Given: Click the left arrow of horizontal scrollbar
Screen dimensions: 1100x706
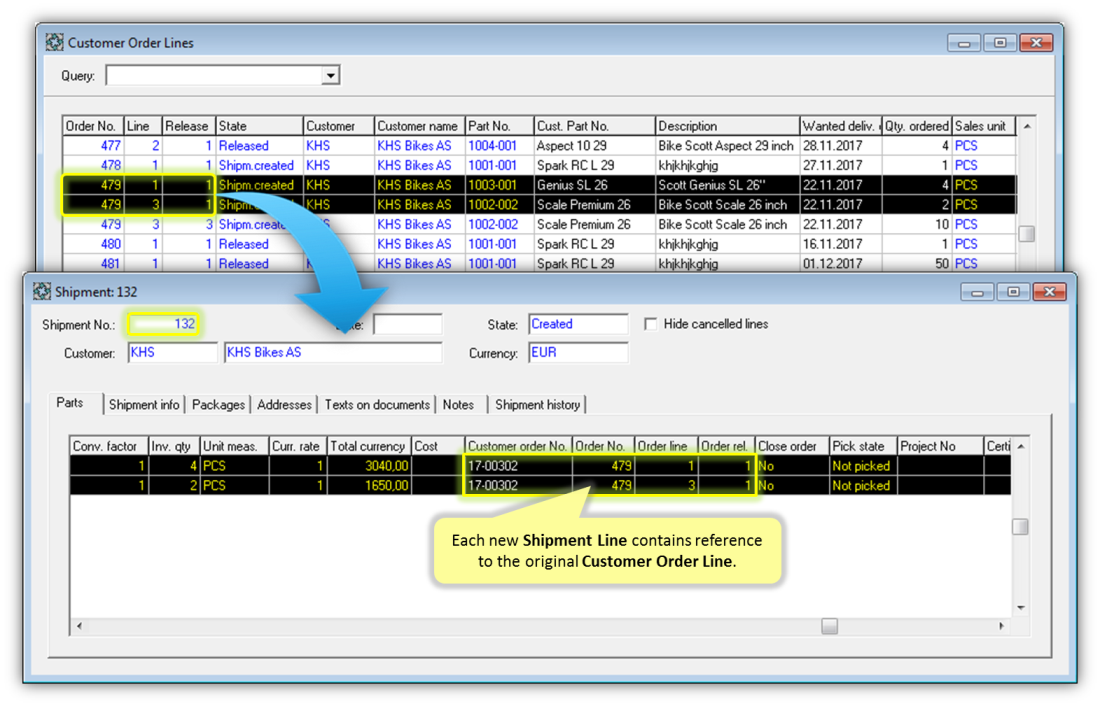Looking at the screenshot, I should coord(79,626).
